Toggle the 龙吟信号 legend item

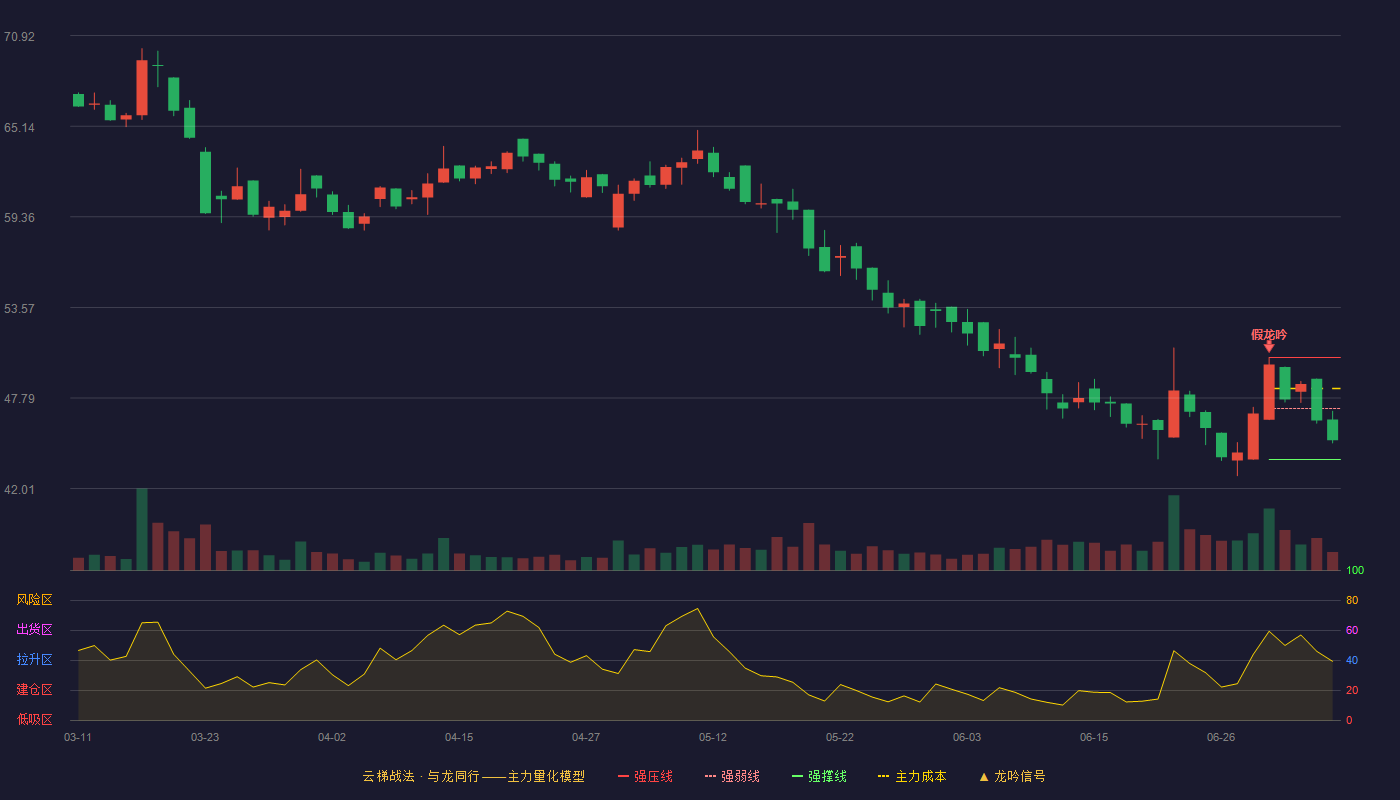click(x=1012, y=776)
